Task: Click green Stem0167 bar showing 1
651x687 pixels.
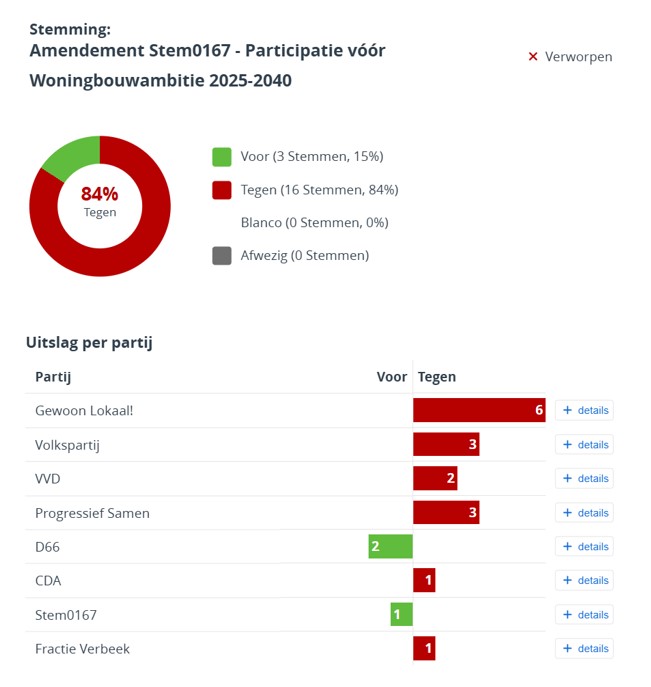Action: tap(401, 615)
